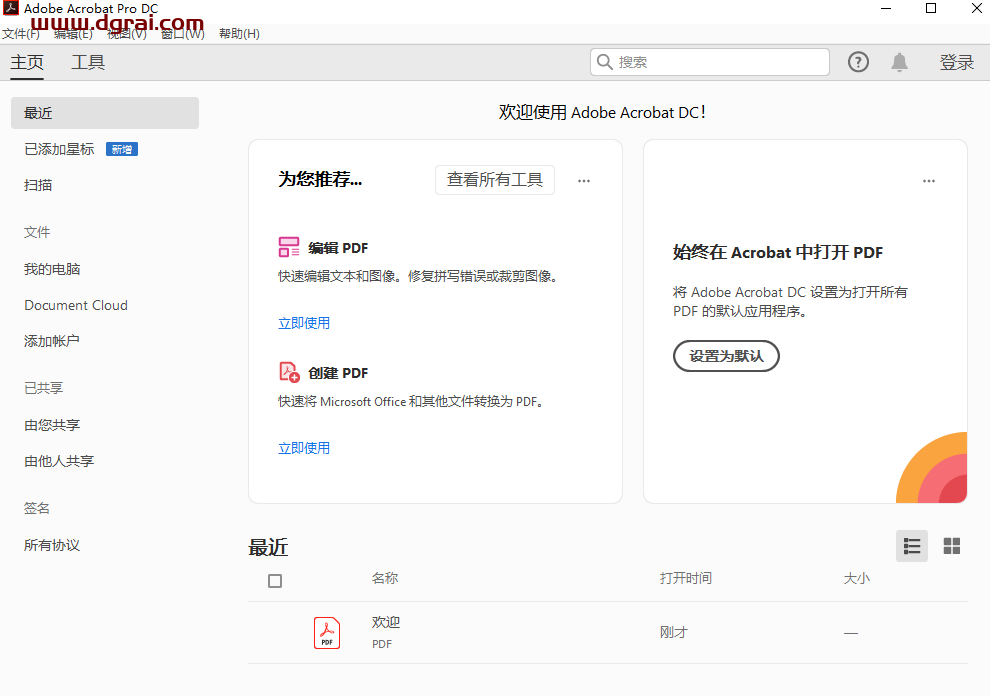Open Document Cloud in the sidebar
990x696 pixels.
point(75,304)
